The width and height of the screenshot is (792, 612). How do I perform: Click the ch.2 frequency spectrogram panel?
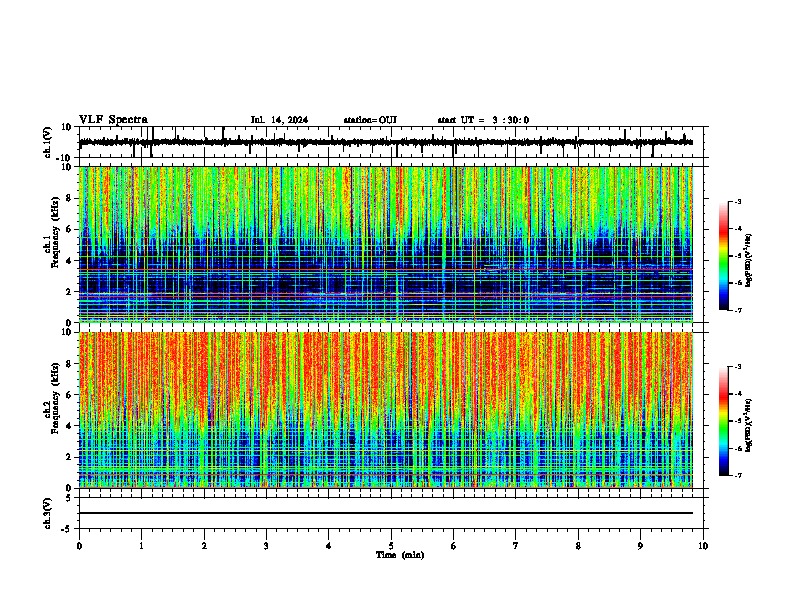386,410
